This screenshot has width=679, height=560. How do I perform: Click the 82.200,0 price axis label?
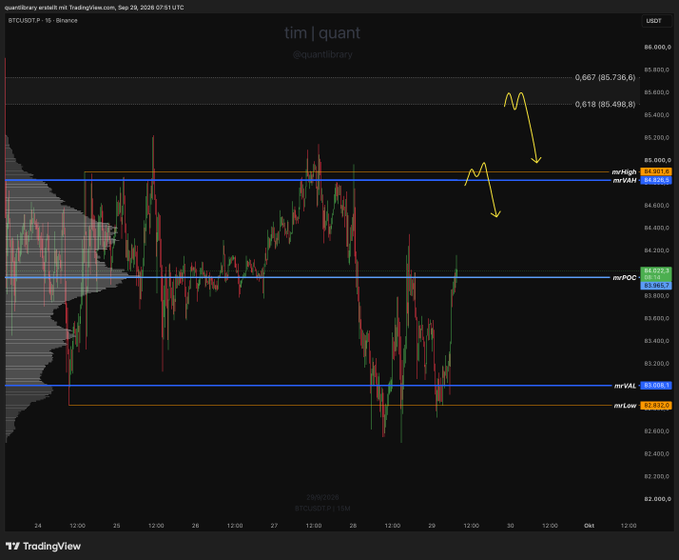[657, 476]
